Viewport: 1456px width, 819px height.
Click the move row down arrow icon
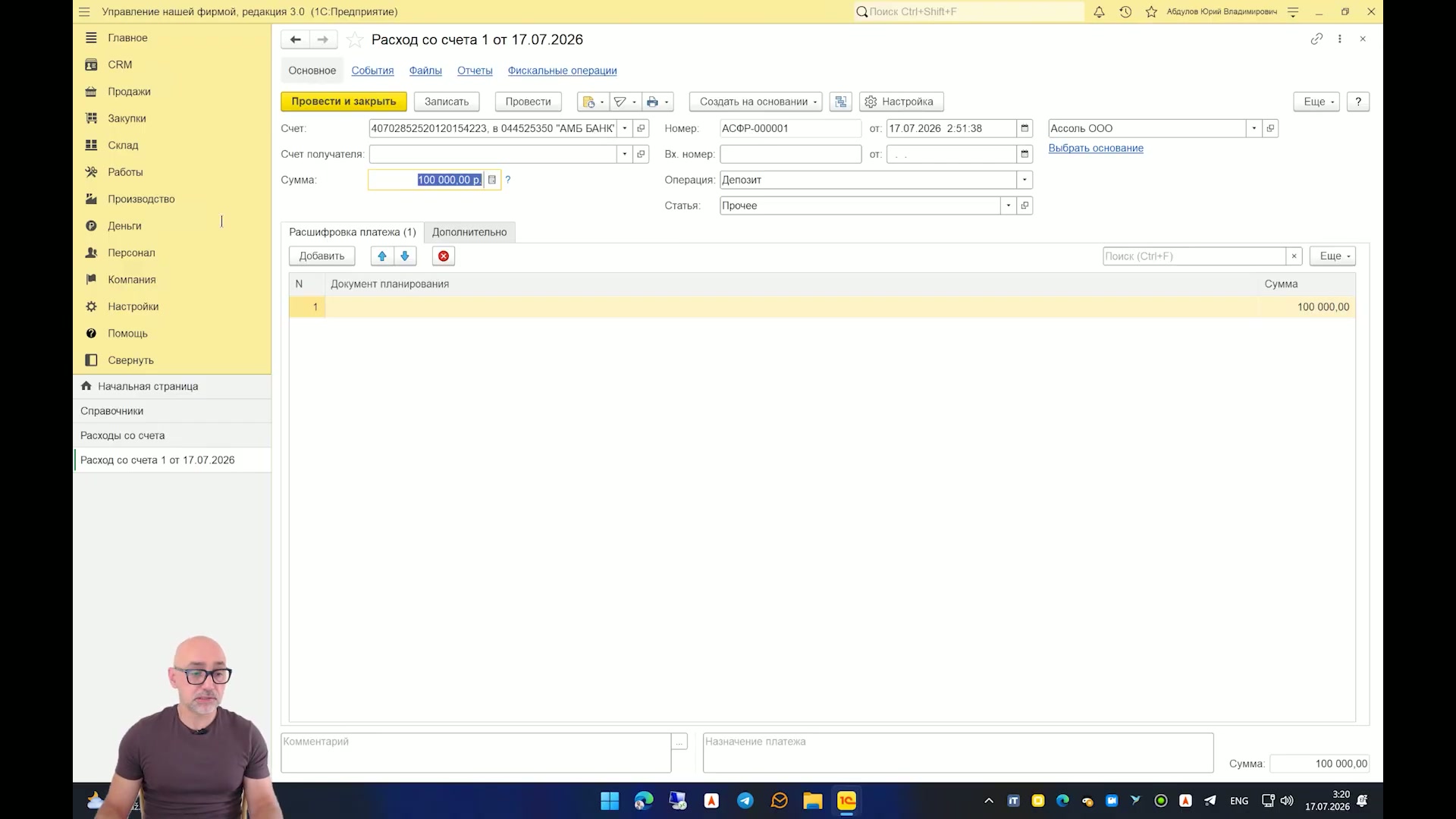tap(405, 256)
